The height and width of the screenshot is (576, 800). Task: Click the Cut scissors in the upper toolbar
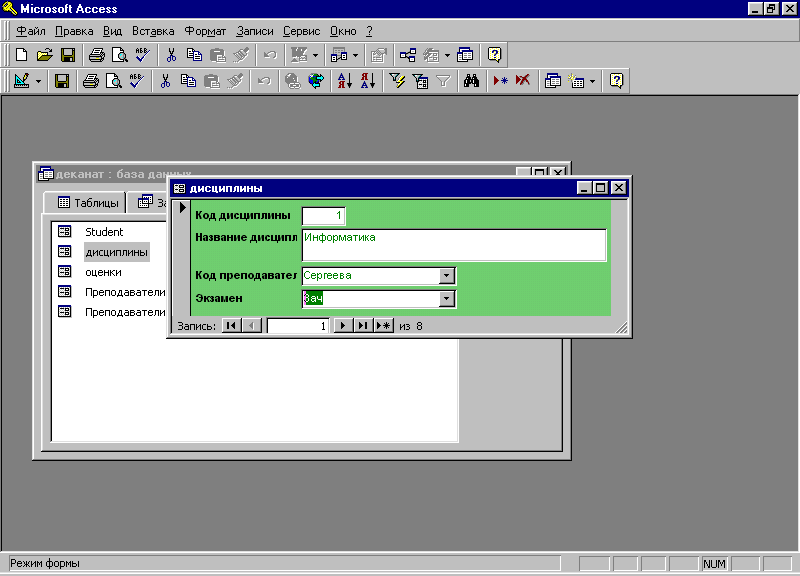171,55
